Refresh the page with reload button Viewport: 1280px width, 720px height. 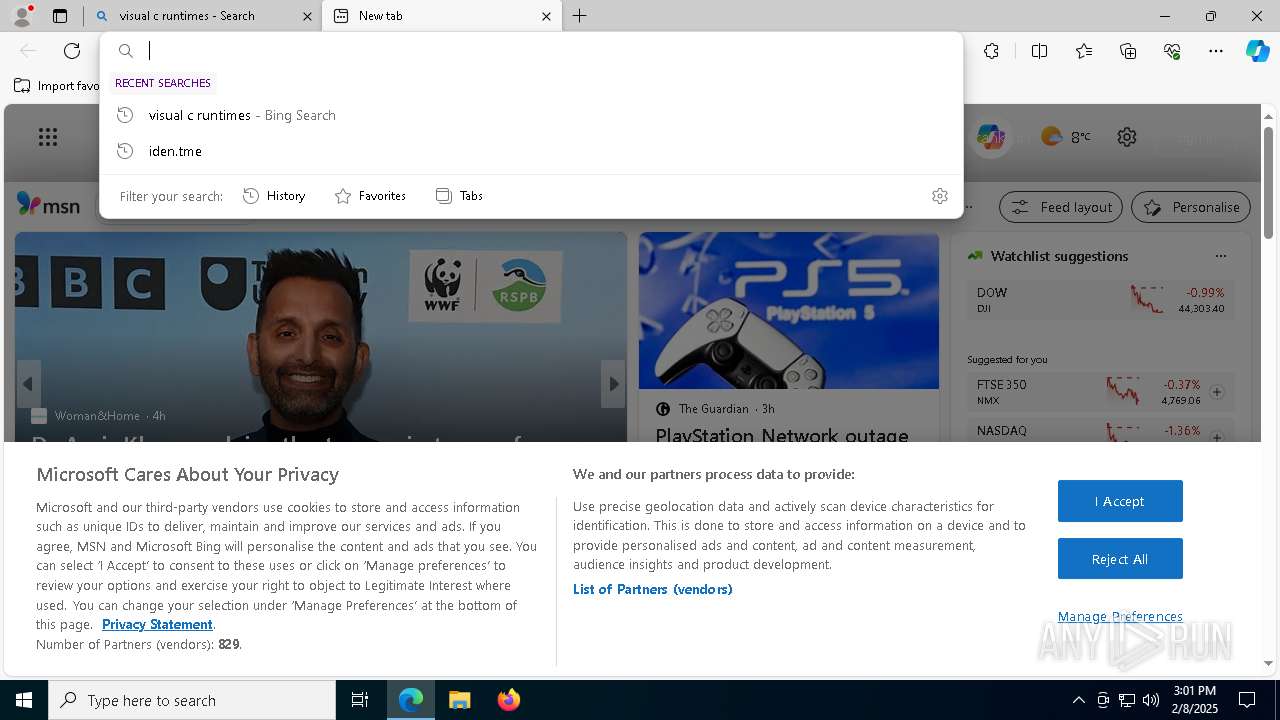pos(72,51)
